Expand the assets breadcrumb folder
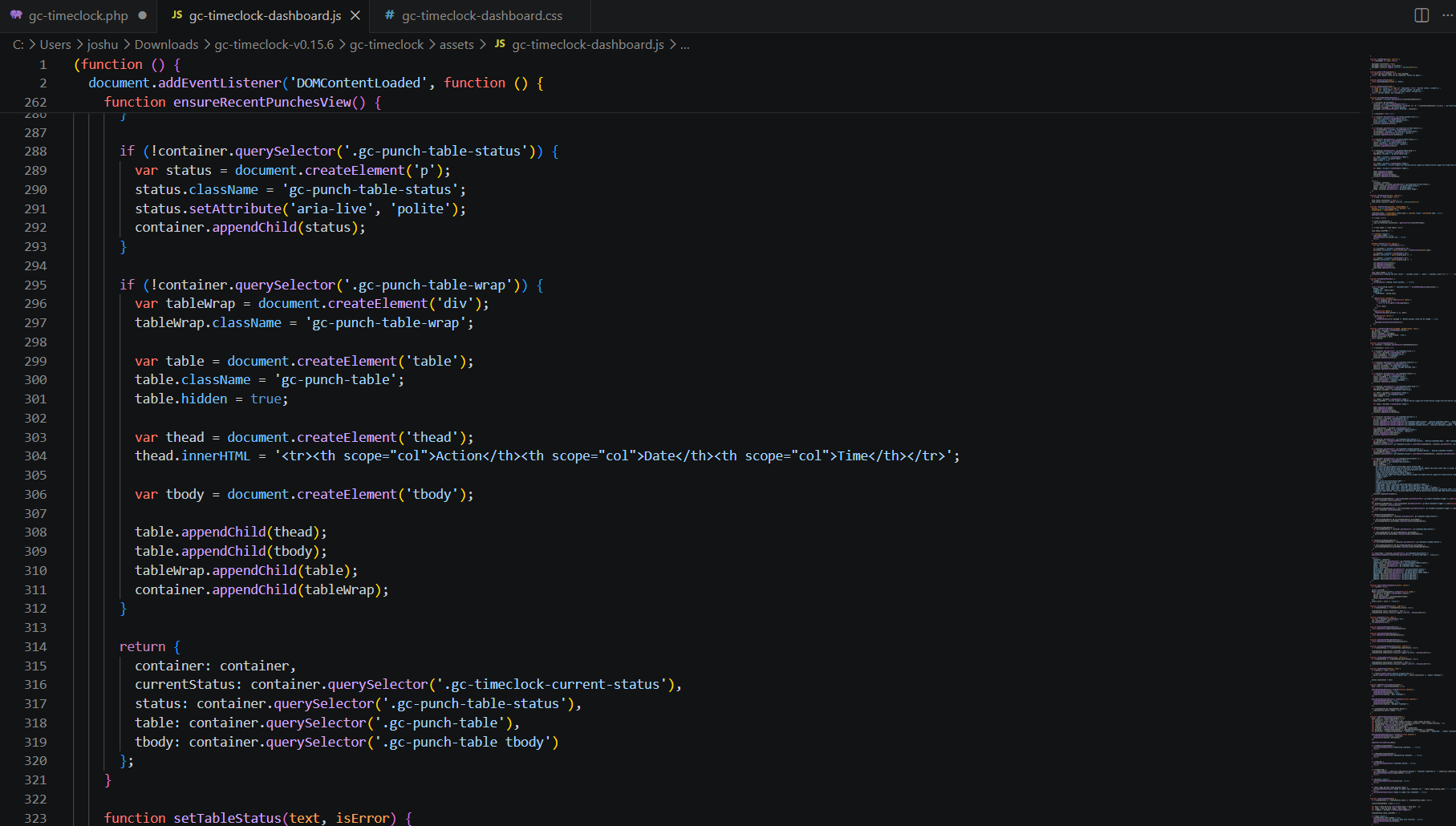The image size is (1456, 826). (x=456, y=44)
